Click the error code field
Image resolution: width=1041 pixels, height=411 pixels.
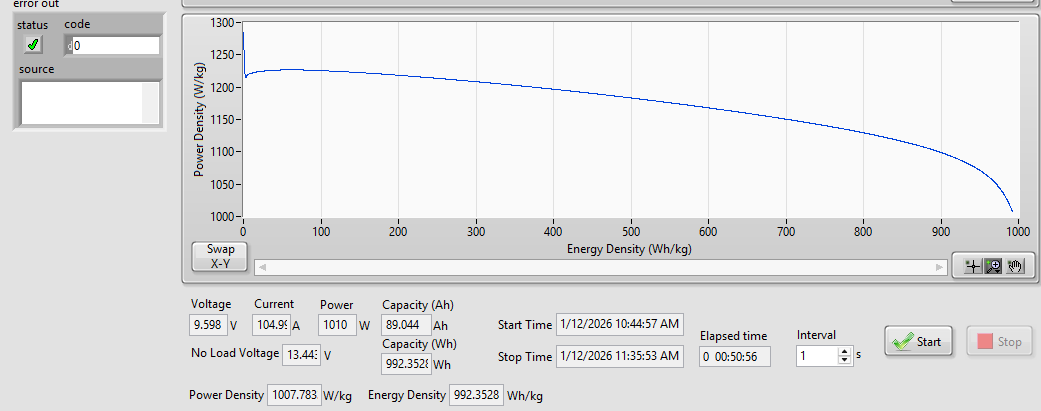coord(116,45)
